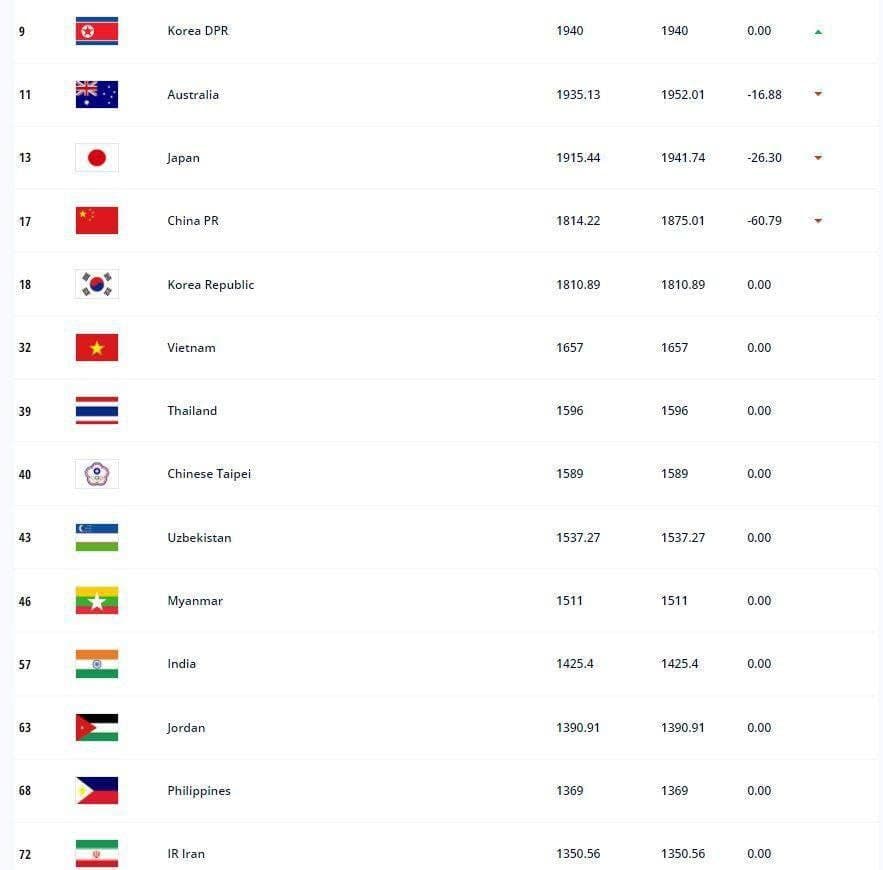Click the Vietnam flag icon
The width and height of the screenshot is (883, 870).
[97, 347]
